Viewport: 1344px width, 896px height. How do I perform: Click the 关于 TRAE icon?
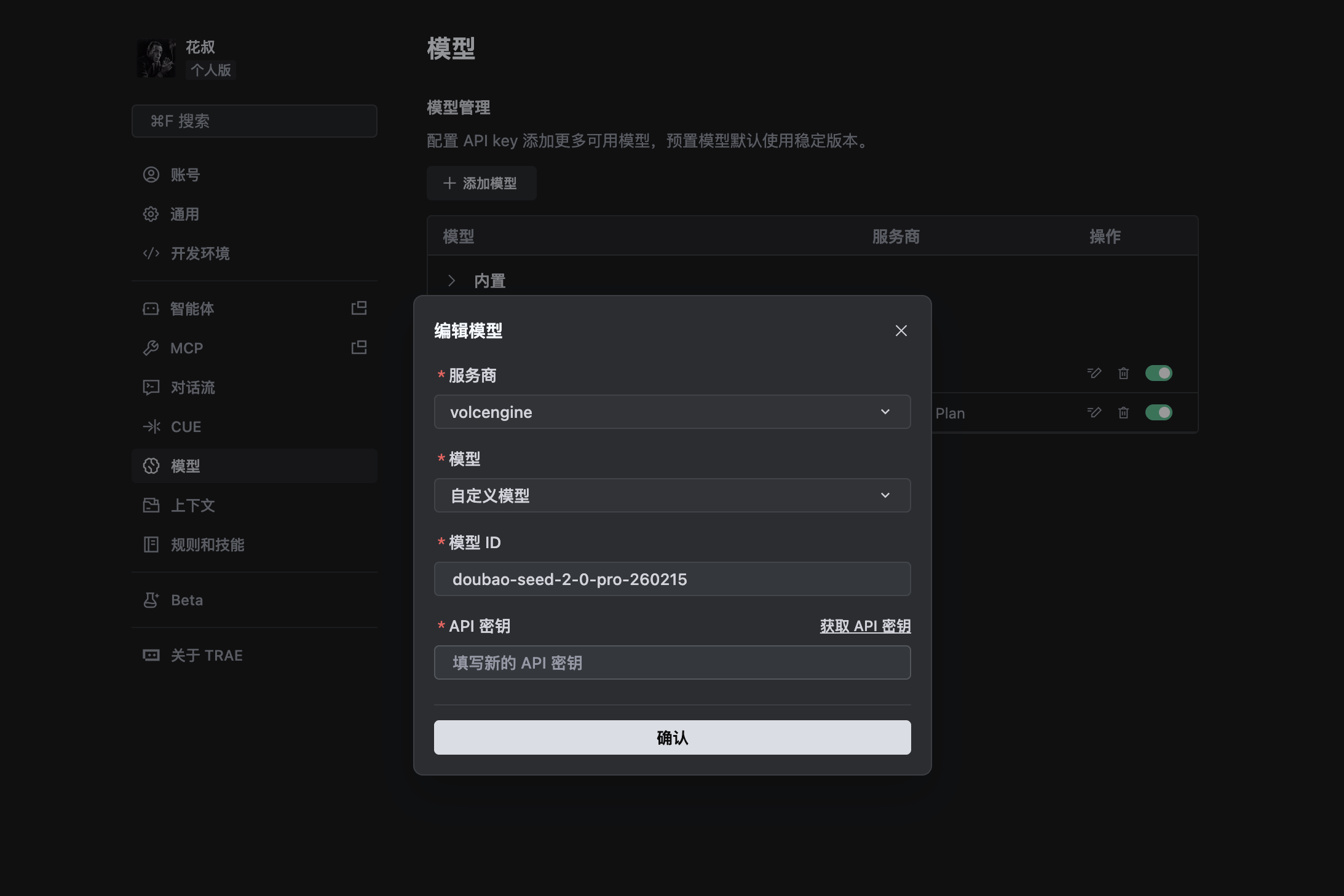click(x=151, y=654)
